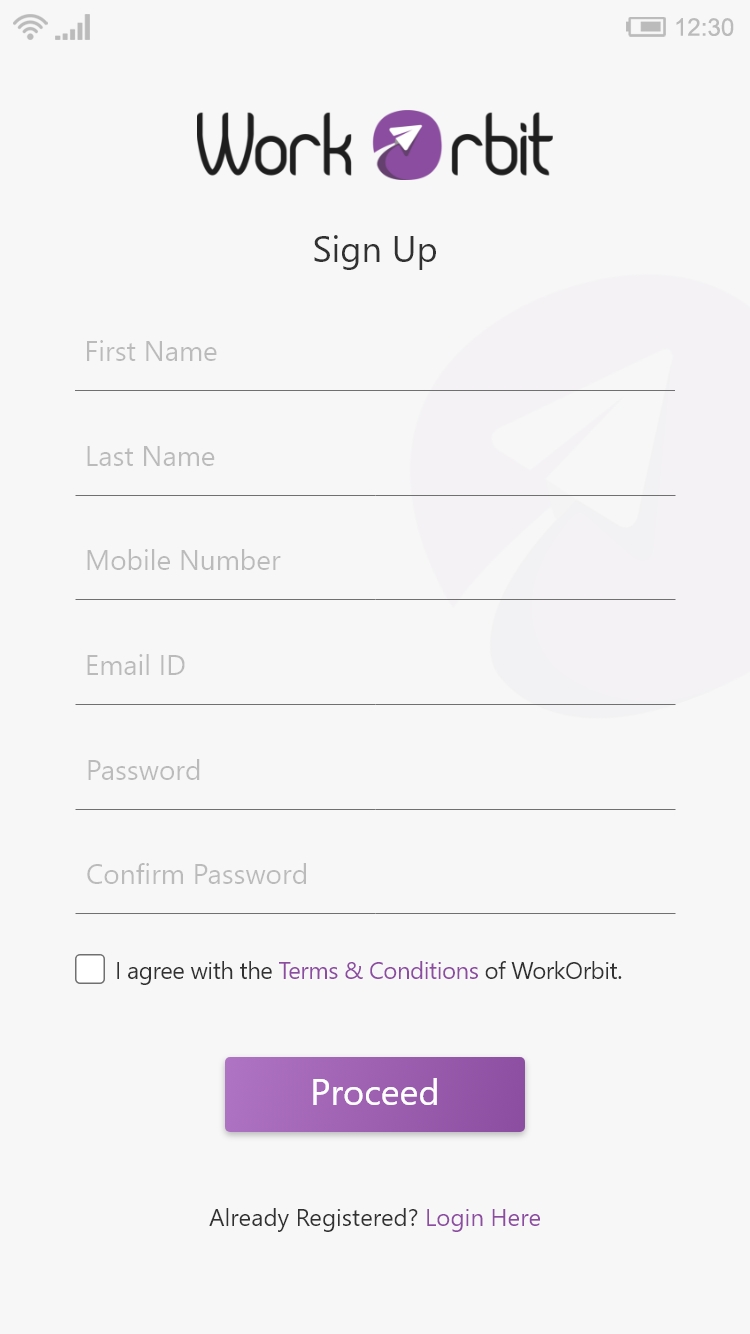750x1334 pixels.
Task: Select the Confirm Password field
Action: click(375, 875)
